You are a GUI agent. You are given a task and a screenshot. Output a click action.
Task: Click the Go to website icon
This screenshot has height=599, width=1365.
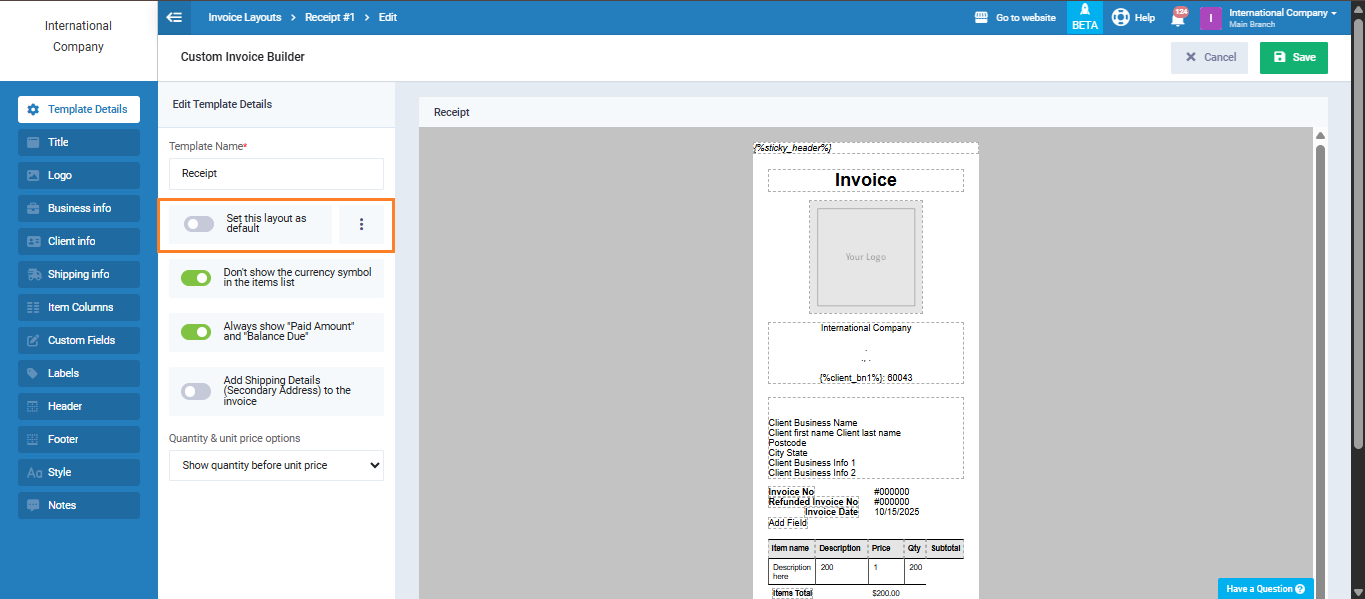point(981,17)
